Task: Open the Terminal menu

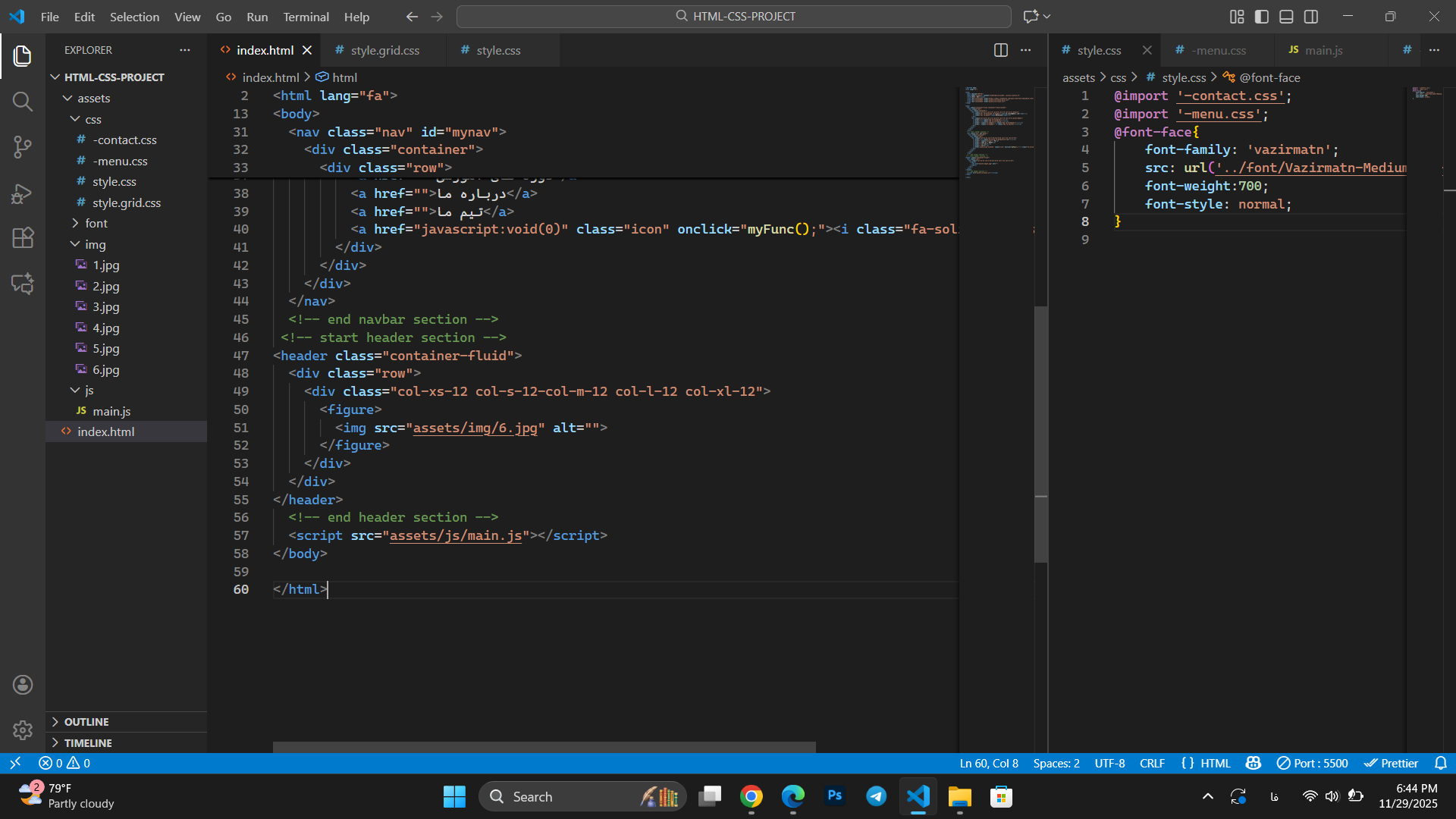Action: point(306,17)
